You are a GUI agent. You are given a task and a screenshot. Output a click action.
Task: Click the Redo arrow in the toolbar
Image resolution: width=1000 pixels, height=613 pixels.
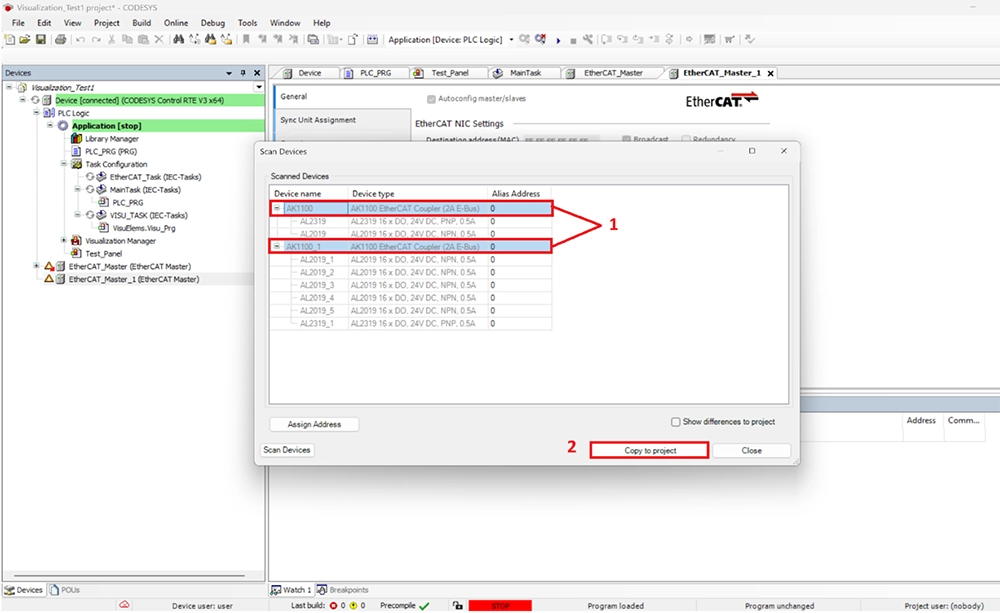[96, 40]
